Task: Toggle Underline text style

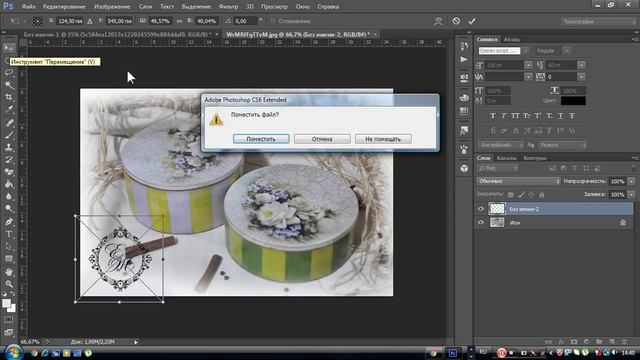Action: (x=560, y=116)
